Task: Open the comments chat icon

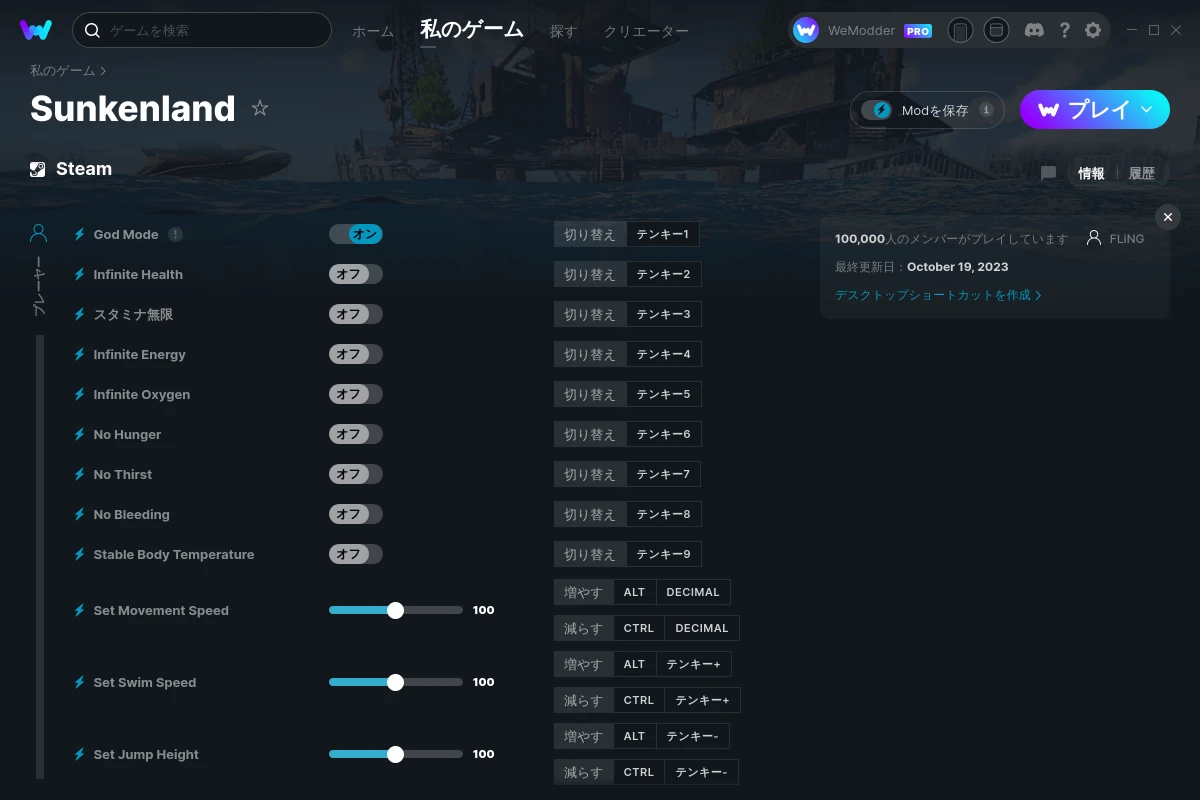Action: (x=1048, y=173)
